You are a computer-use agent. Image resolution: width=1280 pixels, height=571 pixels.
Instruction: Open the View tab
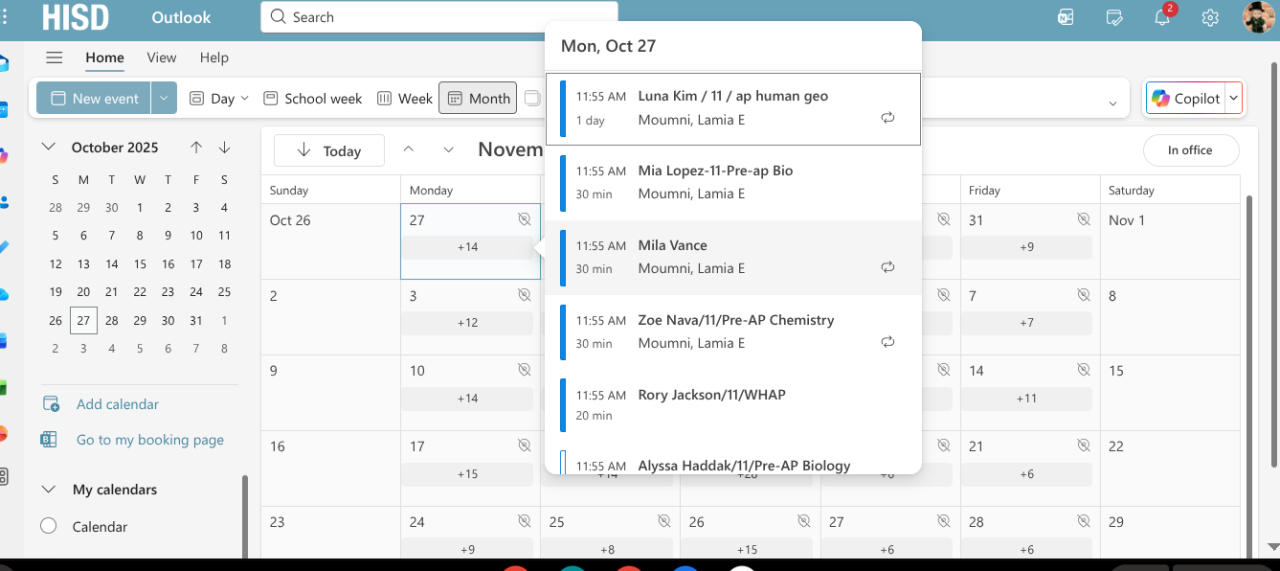(x=161, y=58)
